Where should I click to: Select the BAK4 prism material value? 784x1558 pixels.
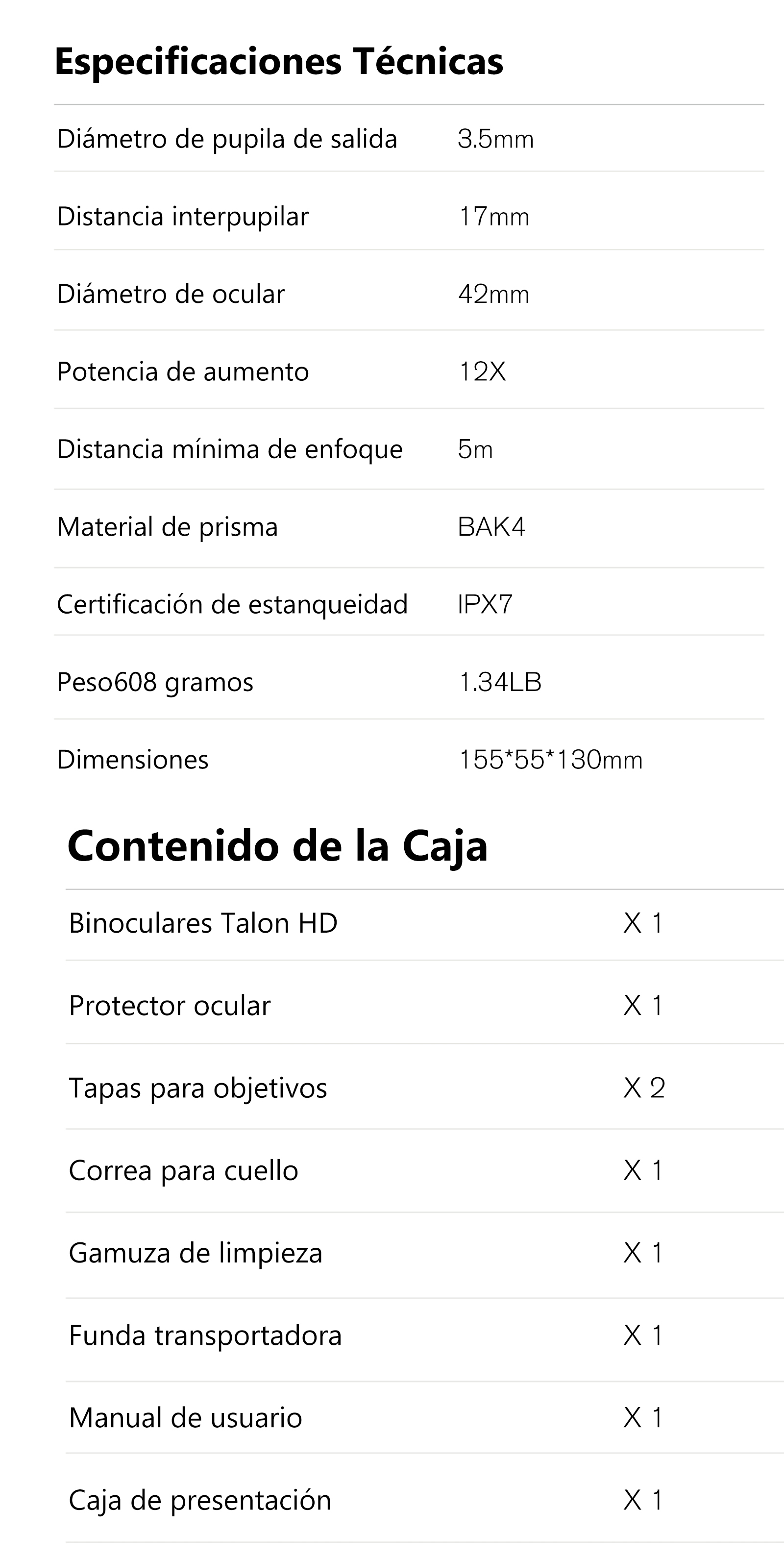[x=491, y=527]
